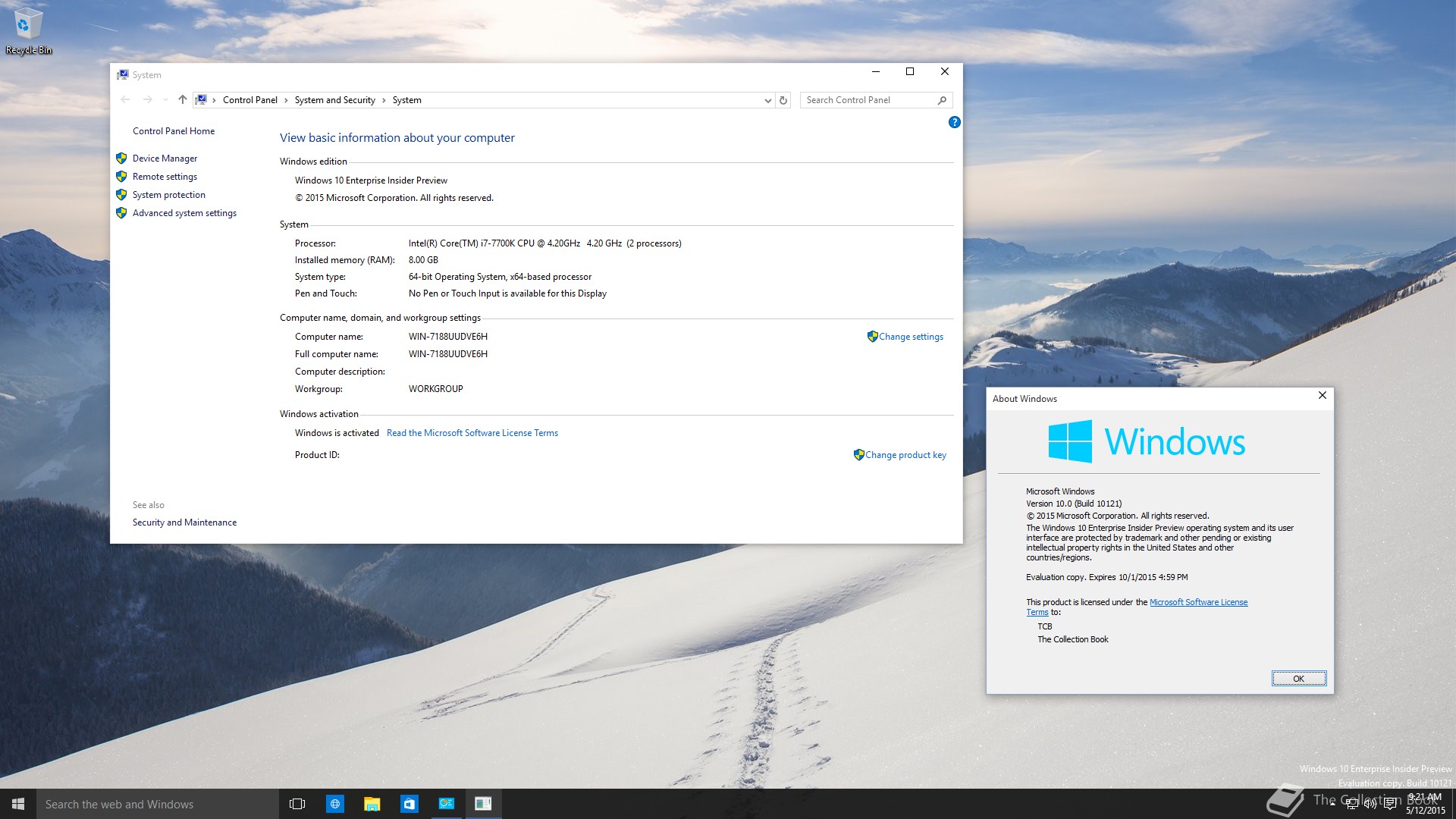Click 'Windows is activated' status text
This screenshot has width=1456, height=819.
click(337, 433)
